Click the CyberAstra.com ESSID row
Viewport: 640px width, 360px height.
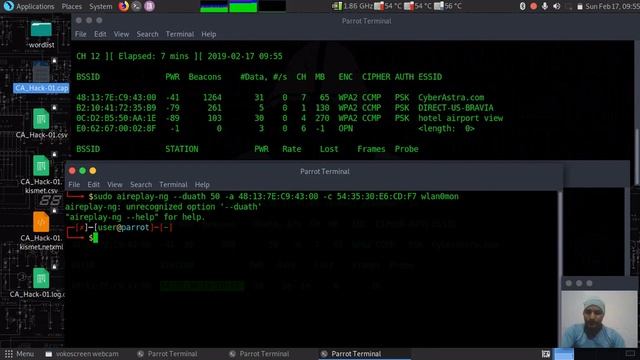click(280, 98)
